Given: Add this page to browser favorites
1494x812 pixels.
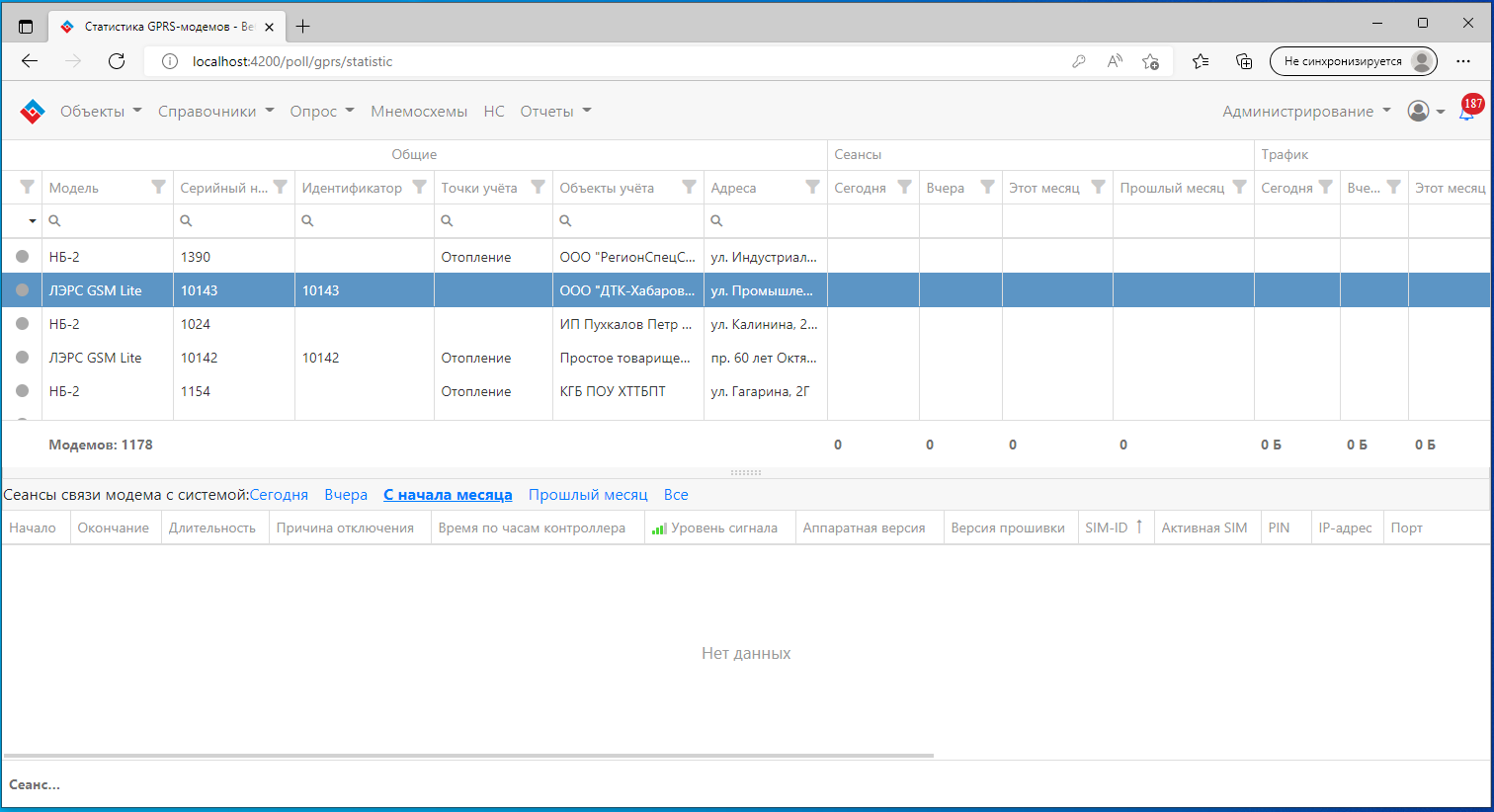Looking at the screenshot, I should point(1150,61).
